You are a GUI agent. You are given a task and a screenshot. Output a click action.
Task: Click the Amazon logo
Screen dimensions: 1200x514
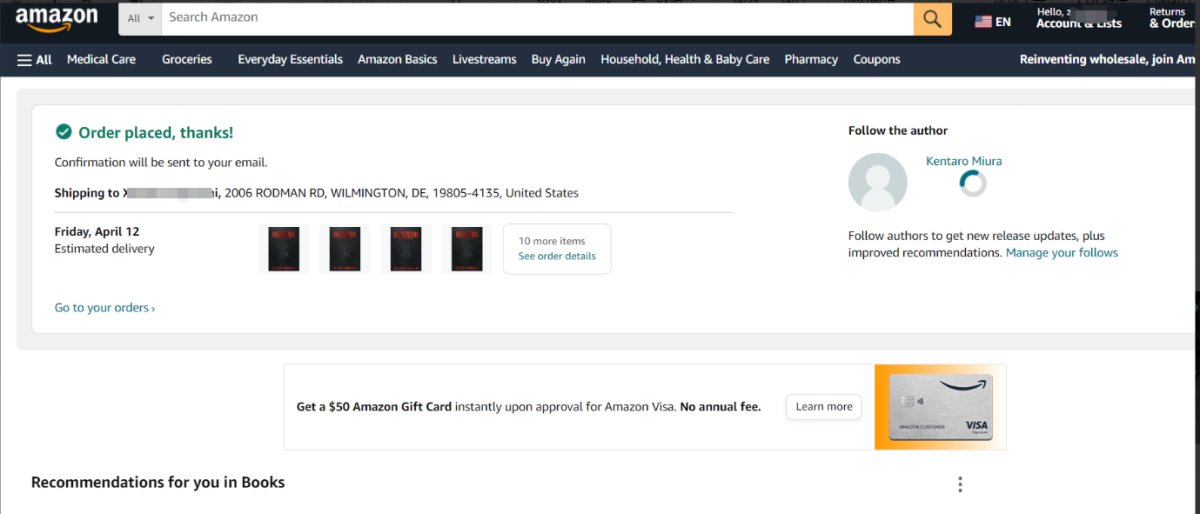[56, 18]
